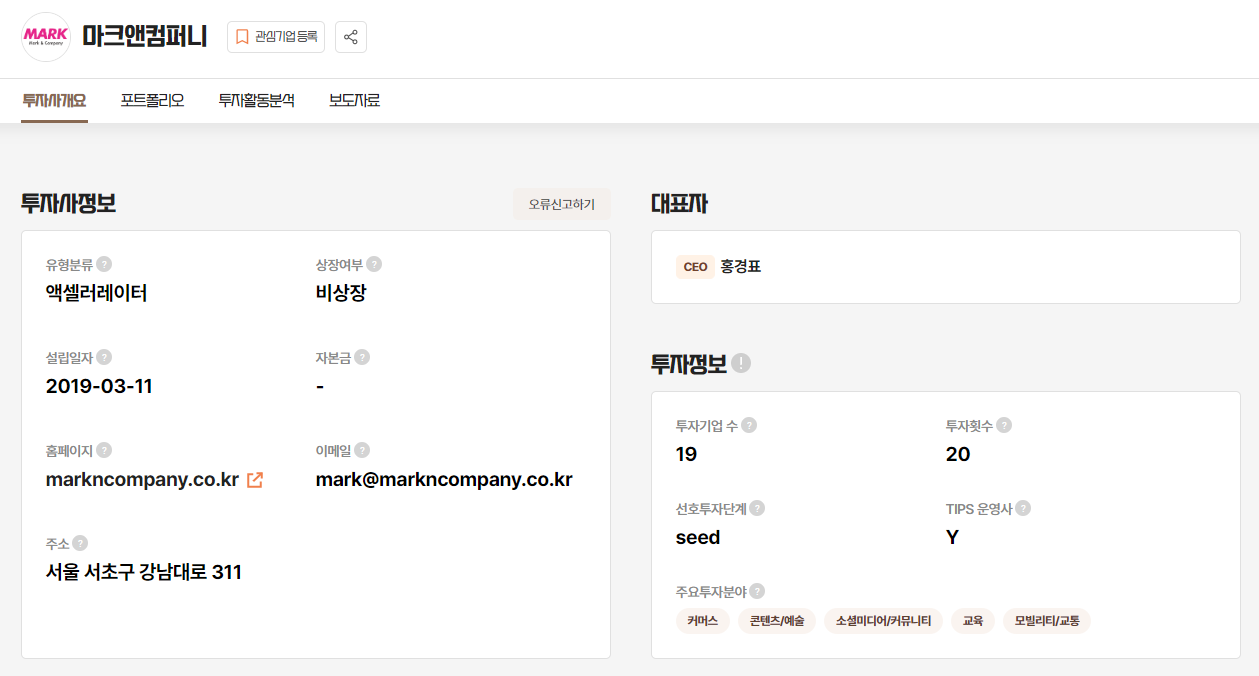1259x676 pixels.
Task: Switch to the 포트폴리오 tab
Action: (152, 101)
